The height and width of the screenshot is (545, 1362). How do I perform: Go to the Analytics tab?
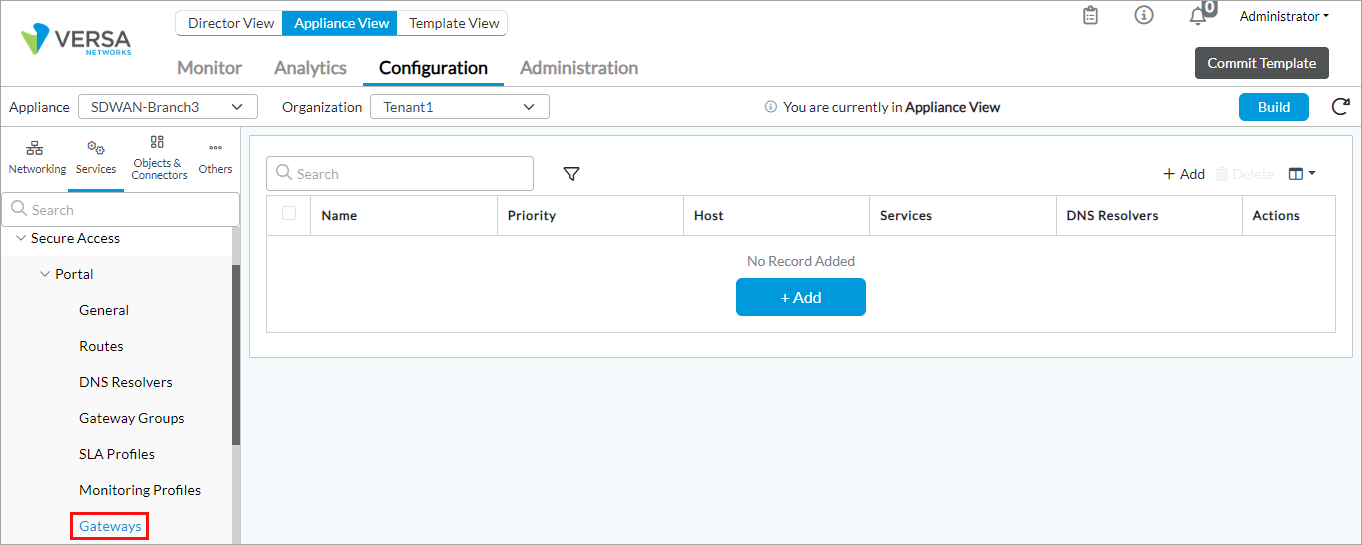(310, 68)
